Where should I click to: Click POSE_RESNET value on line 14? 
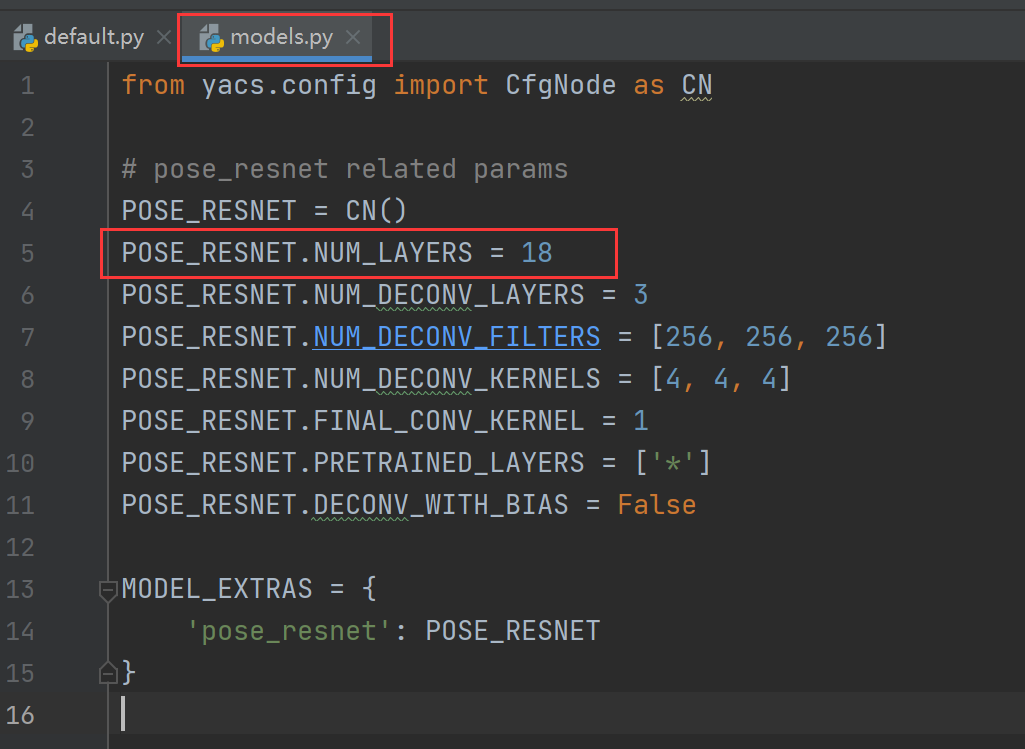[x=512, y=631]
